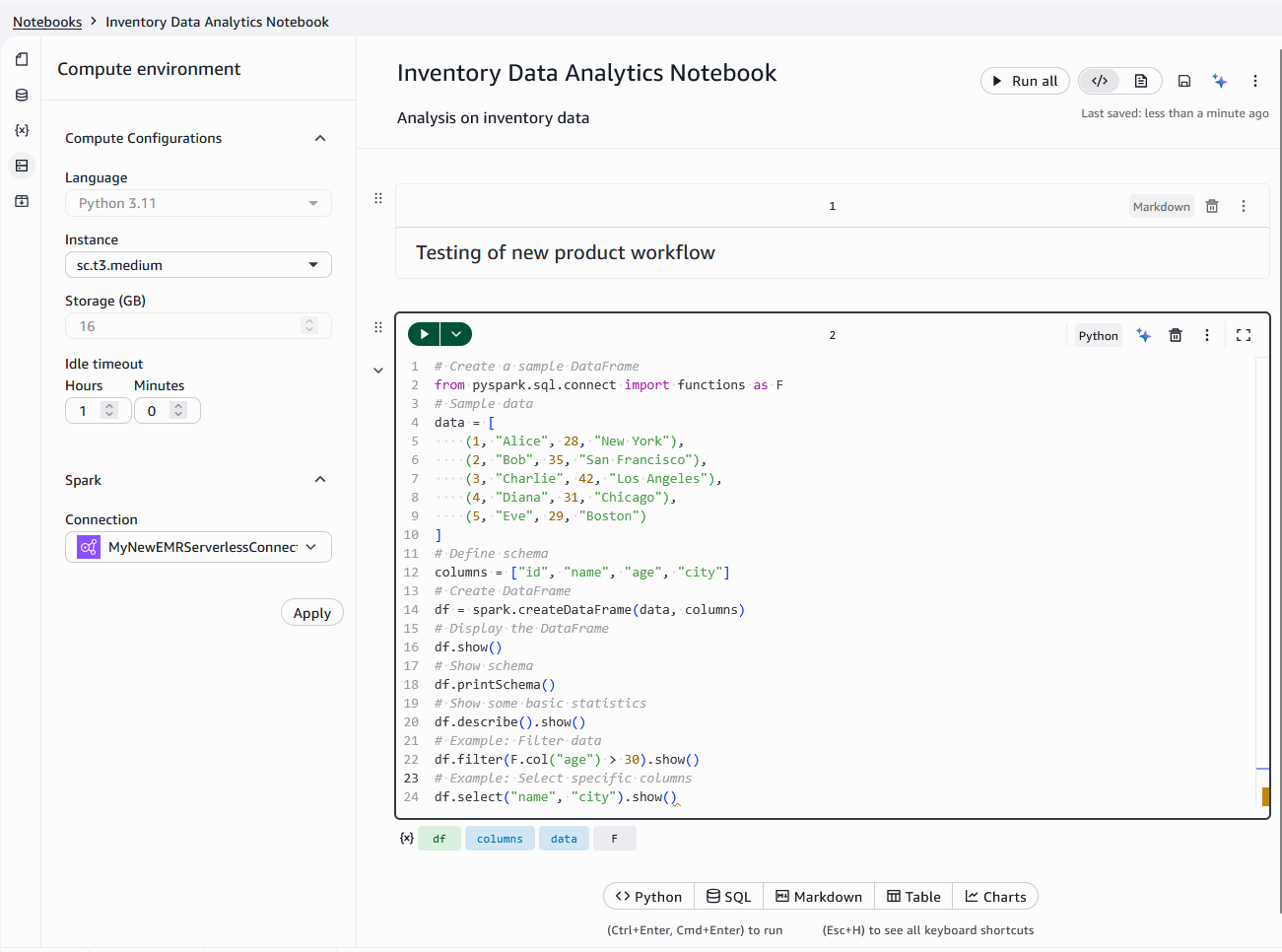Click the 'Last saved' status text
This screenshot has width=1282, height=952.
pyautogui.click(x=1175, y=113)
